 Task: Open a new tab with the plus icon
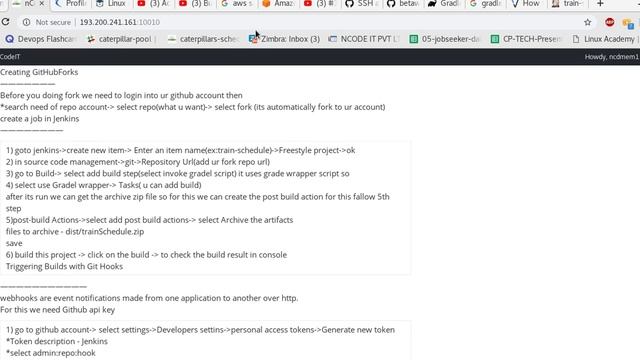pos(600,4)
